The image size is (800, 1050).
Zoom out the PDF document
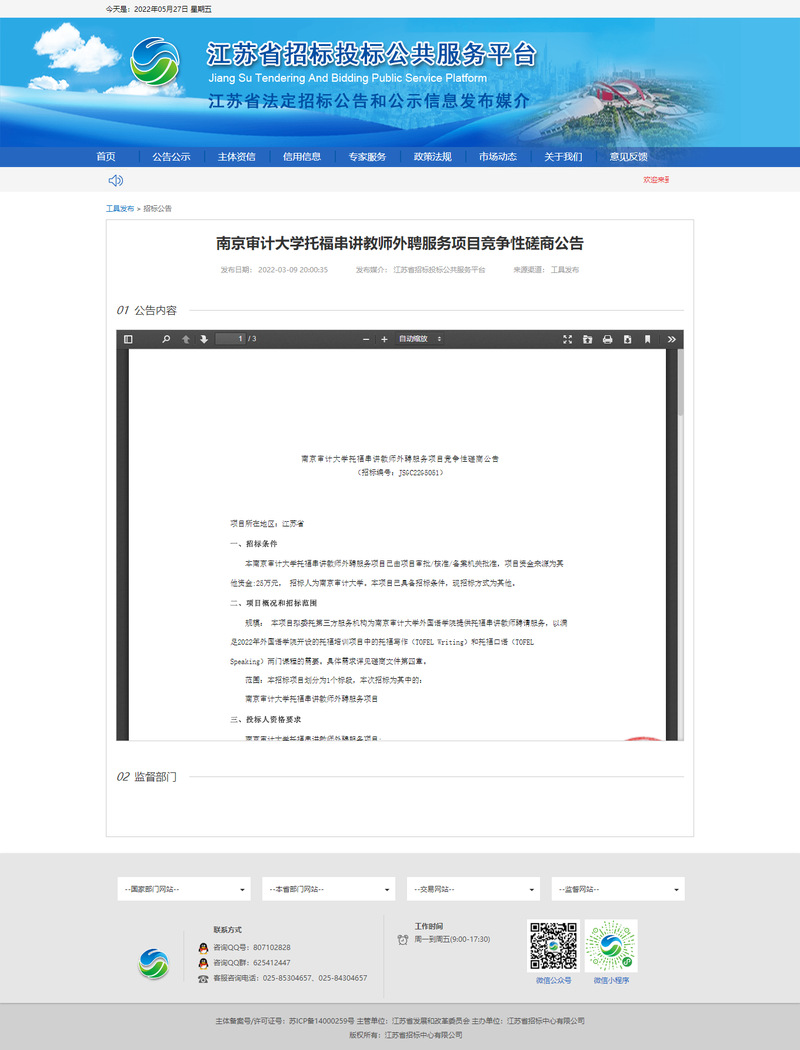[x=366, y=339]
